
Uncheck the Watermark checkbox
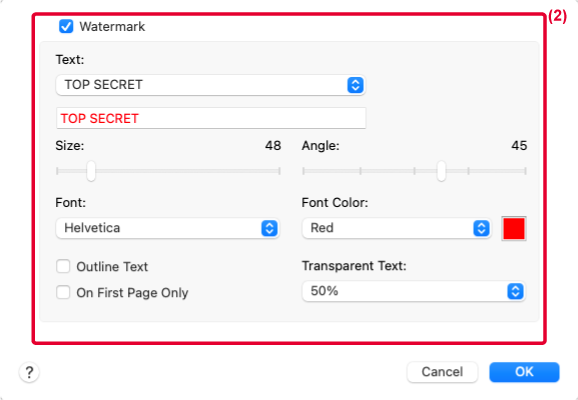click(66, 27)
